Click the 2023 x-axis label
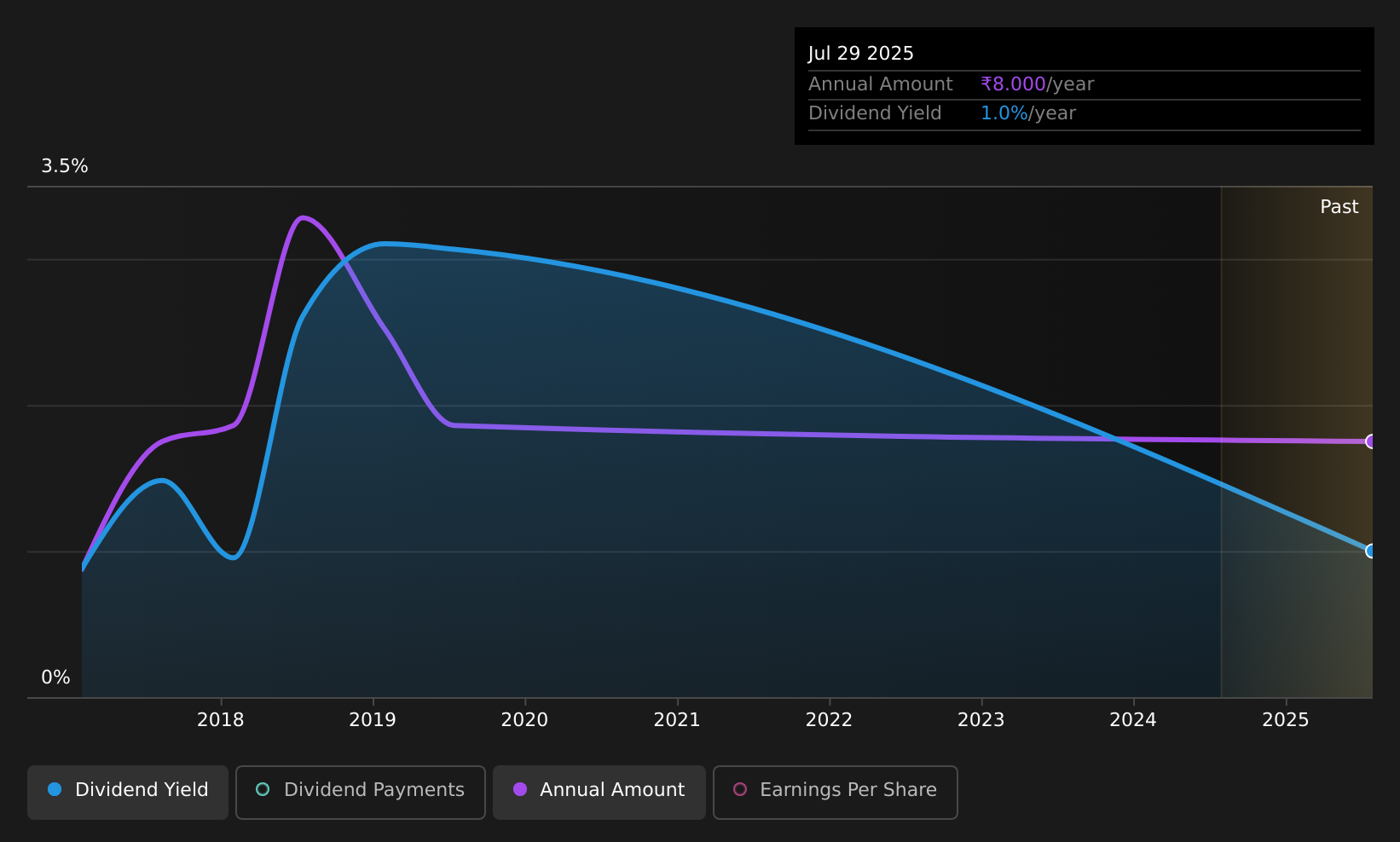1400x842 pixels. click(x=981, y=720)
